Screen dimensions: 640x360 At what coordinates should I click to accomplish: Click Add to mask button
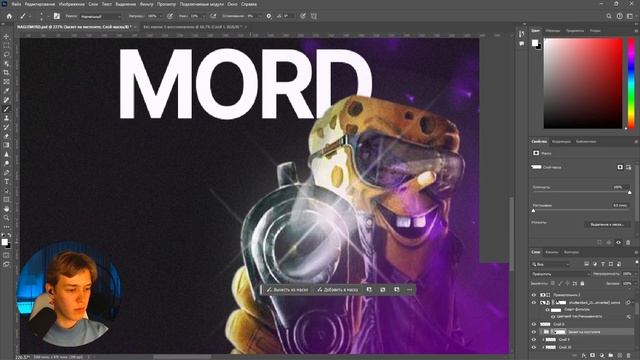(x=338, y=289)
